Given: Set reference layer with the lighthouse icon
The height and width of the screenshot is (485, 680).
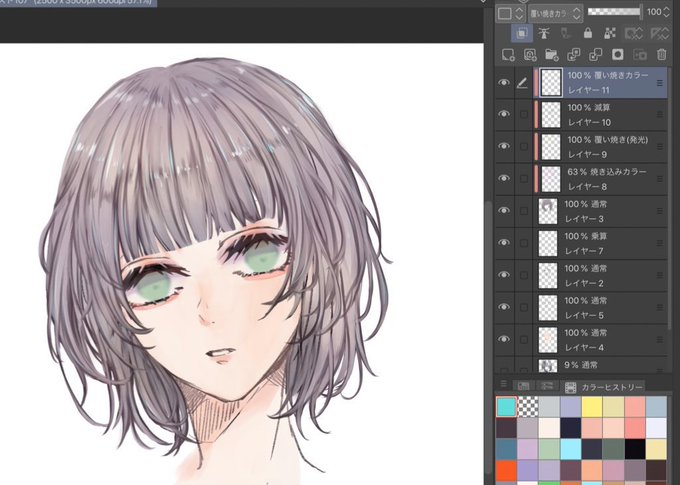Looking at the screenshot, I should coord(544,33).
